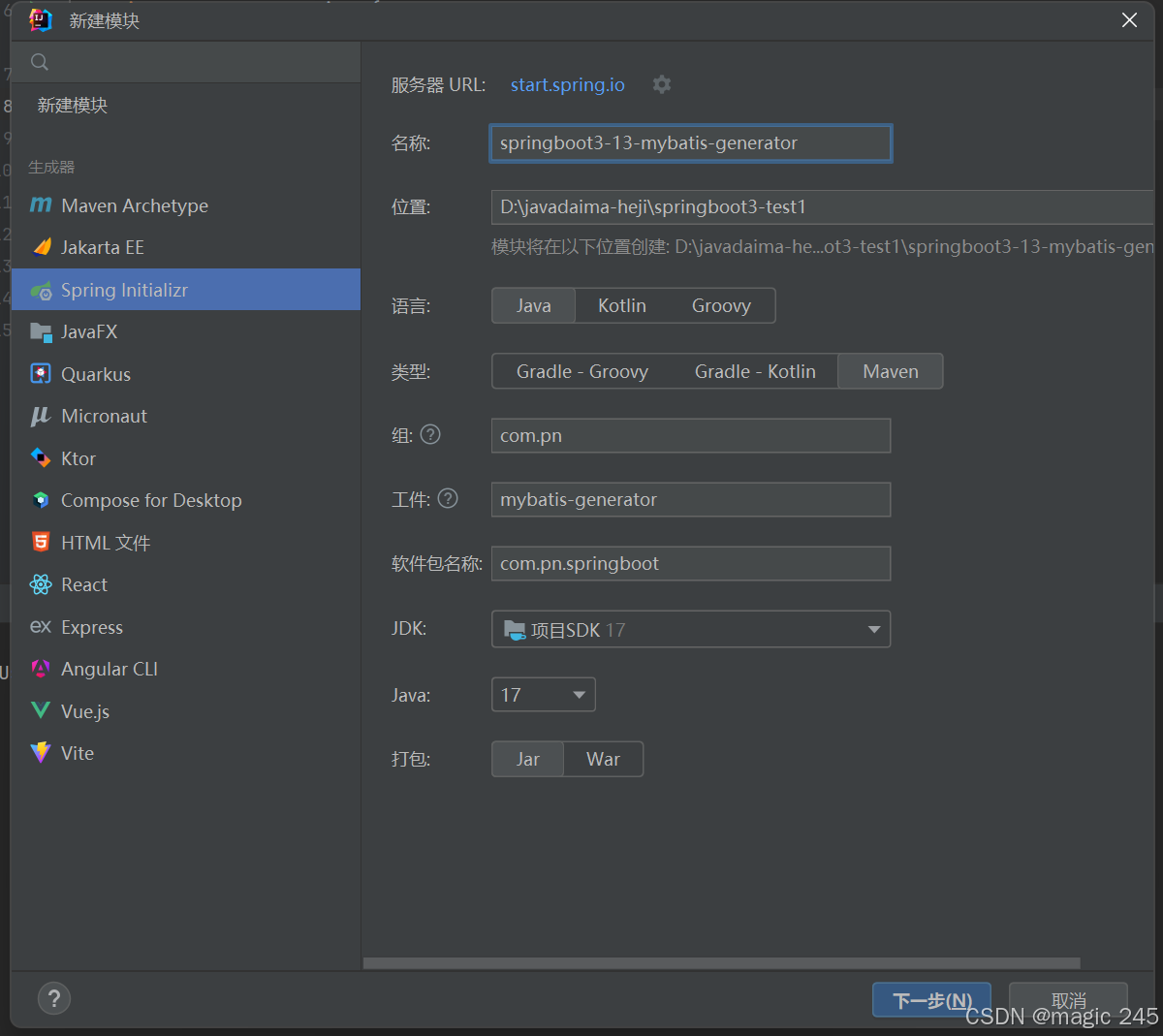This screenshot has height=1036, width=1163.
Task: Choose Gradle - Groovy build type
Action: tap(582, 371)
